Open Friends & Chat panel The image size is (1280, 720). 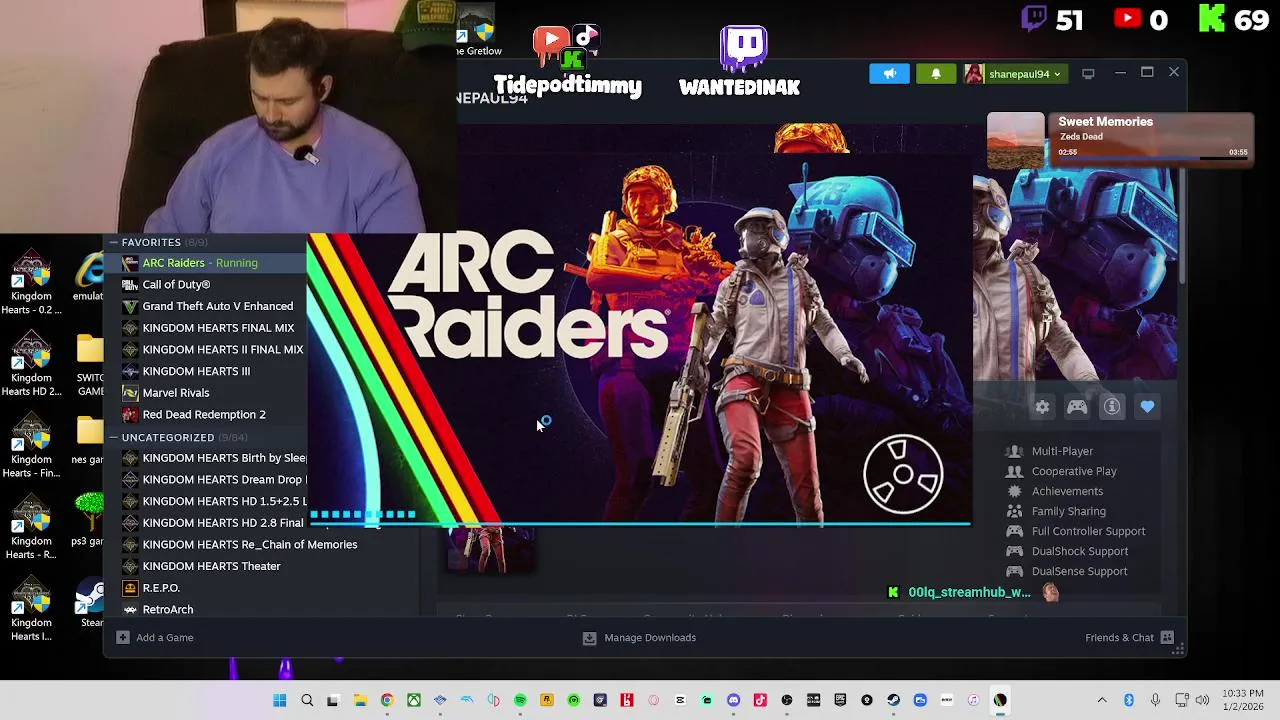point(1129,637)
